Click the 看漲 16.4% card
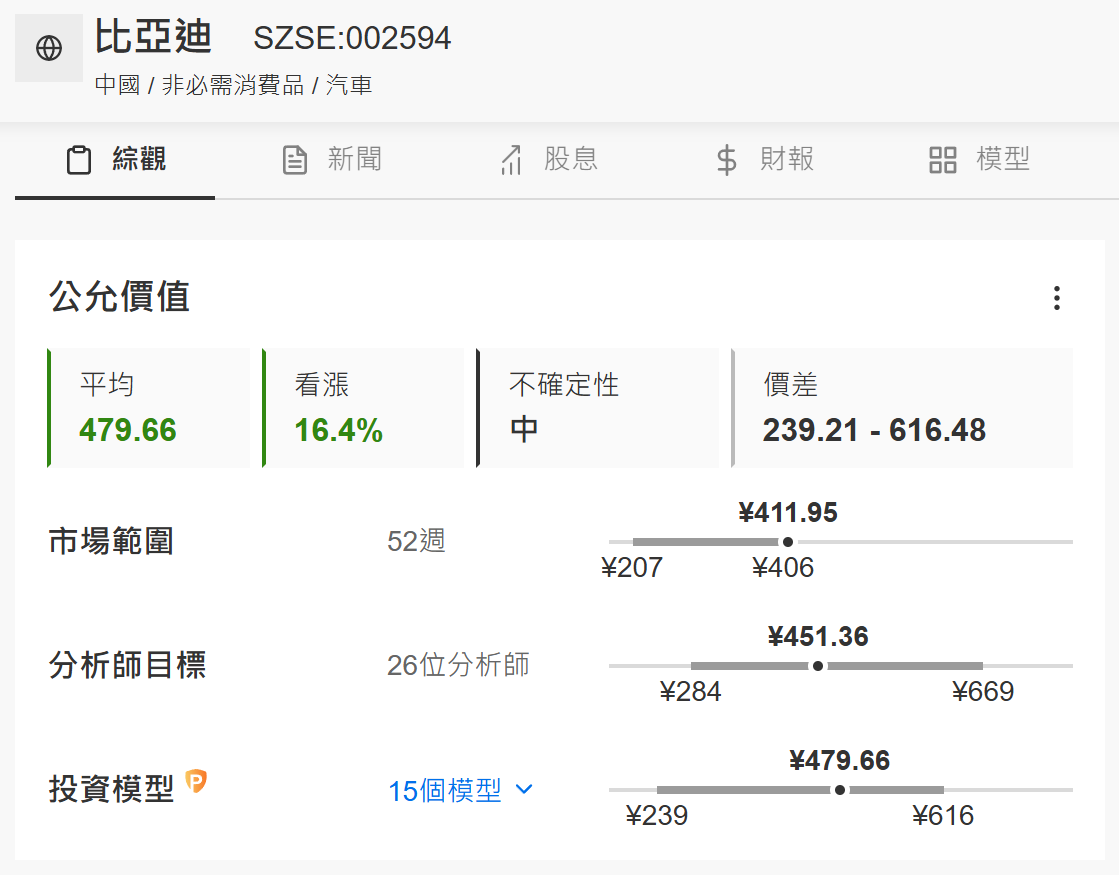The image size is (1119, 875). [363, 408]
